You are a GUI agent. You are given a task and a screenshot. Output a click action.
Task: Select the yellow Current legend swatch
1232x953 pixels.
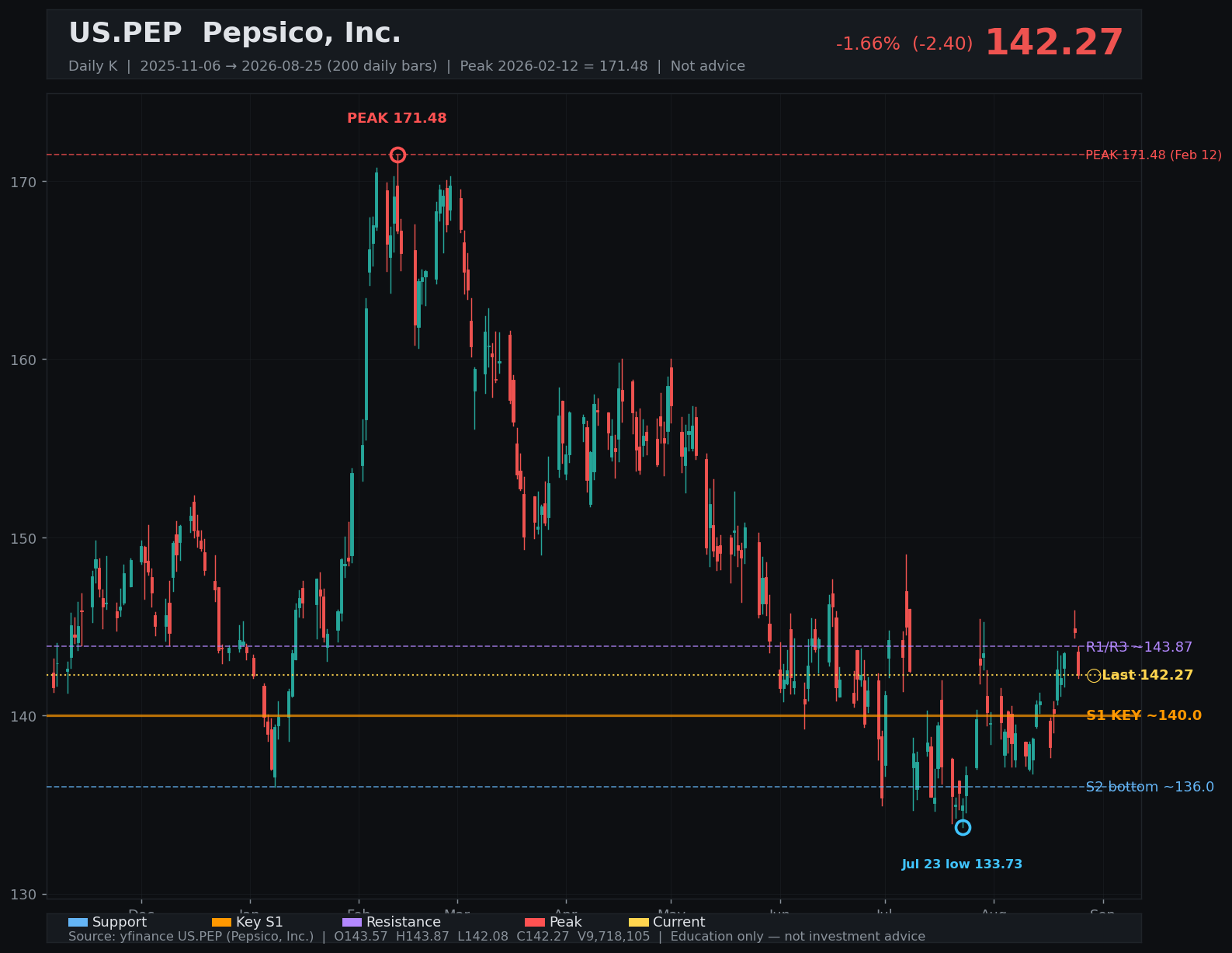(x=638, y=922)
